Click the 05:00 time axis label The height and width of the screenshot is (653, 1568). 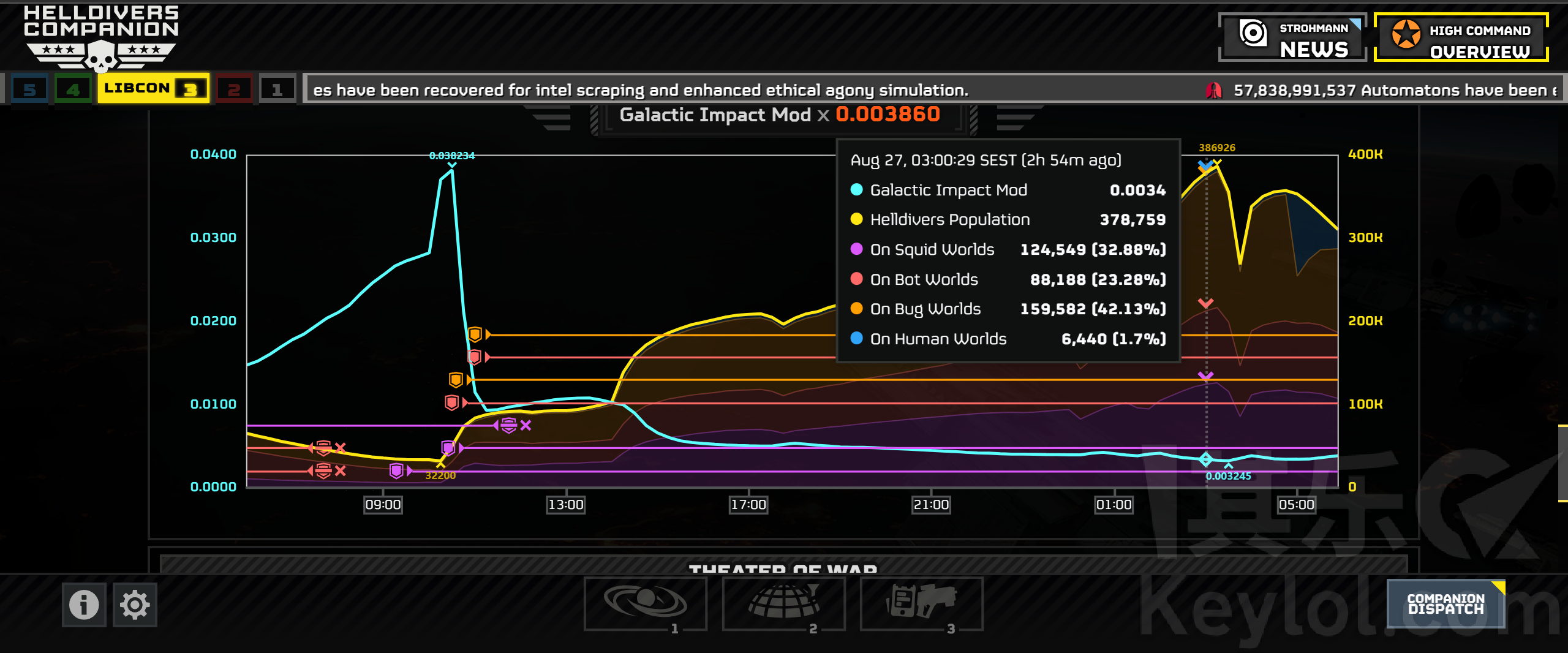click(x=1297, y=505)
